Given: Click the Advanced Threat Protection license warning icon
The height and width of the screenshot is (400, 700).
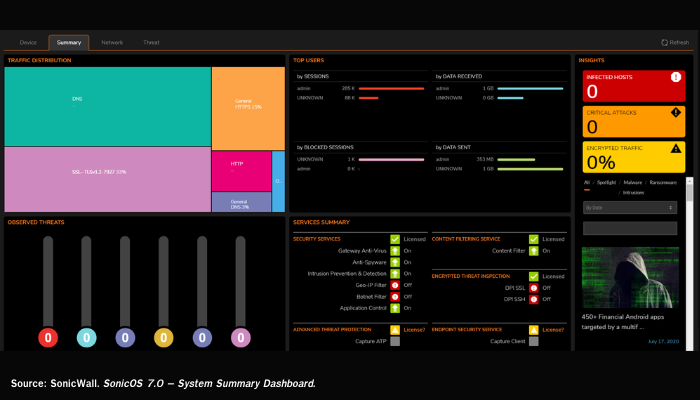Looking at the screenshot, I should [x=396, y=329].
